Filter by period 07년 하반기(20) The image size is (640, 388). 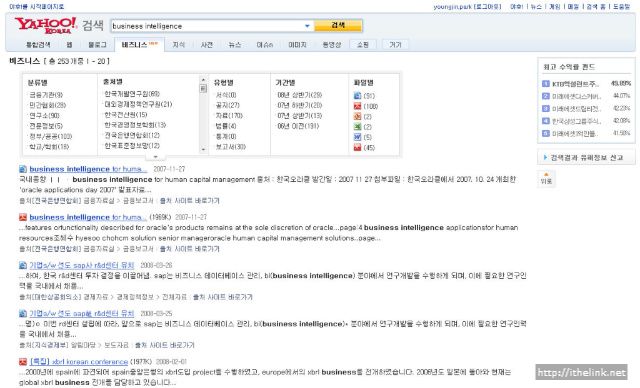click(300, 105)
